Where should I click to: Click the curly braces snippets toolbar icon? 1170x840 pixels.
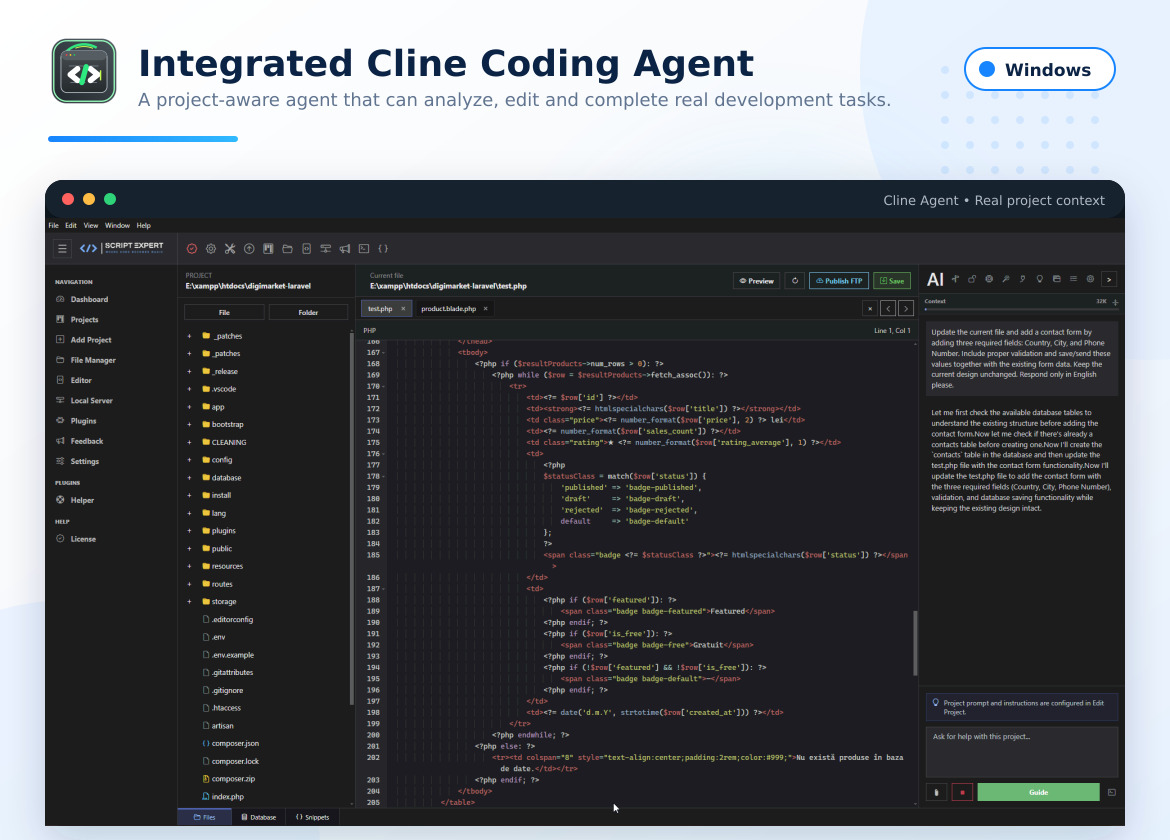coord(383,249)
